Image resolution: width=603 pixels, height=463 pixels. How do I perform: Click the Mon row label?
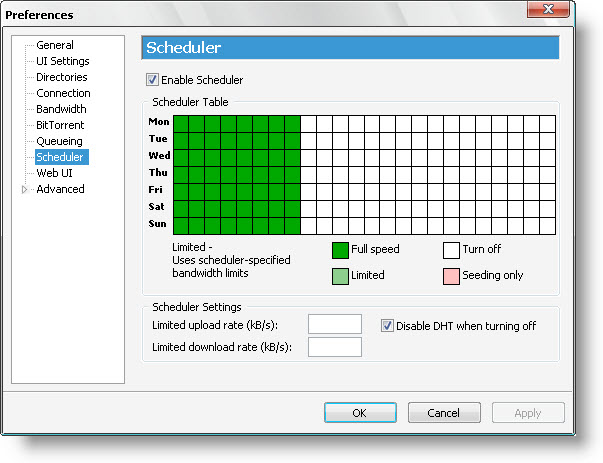[159, 122]
